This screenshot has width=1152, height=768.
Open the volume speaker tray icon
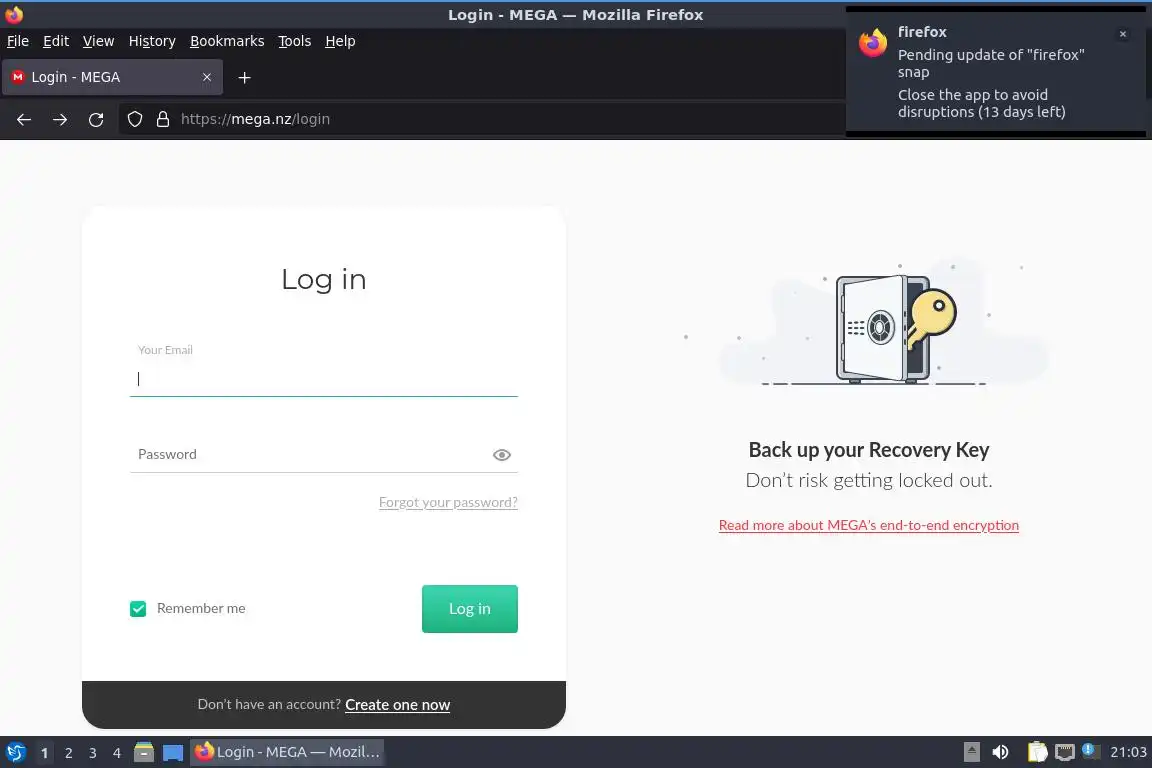pos(1001,752)
